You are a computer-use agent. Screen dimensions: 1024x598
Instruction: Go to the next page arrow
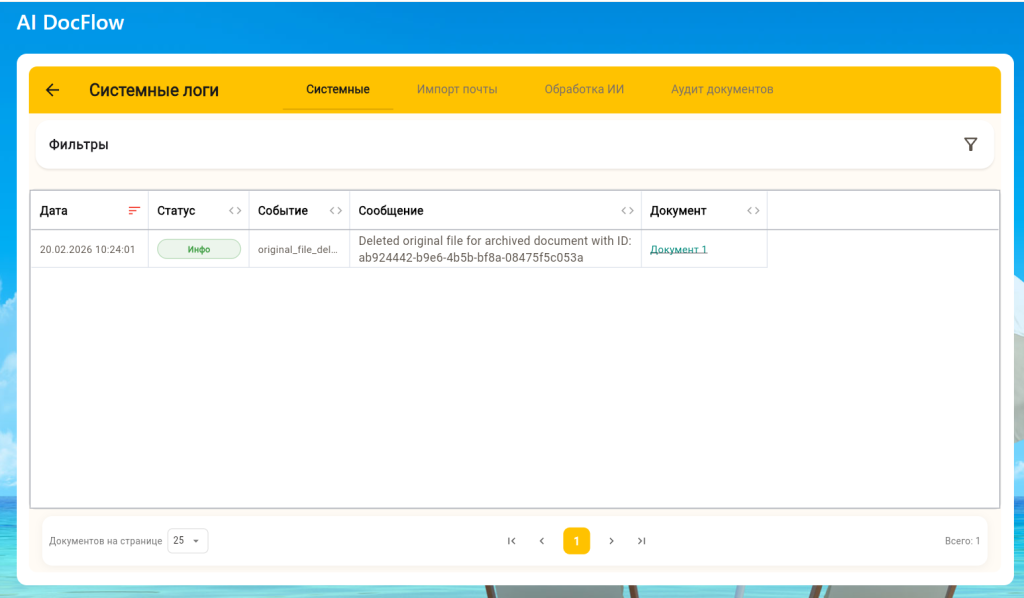(x=611, y=541)
